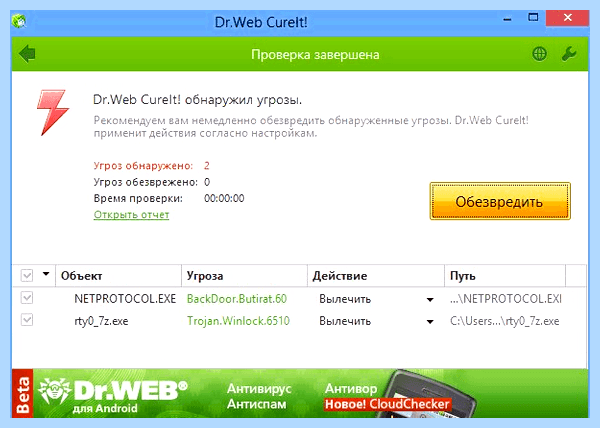
Task: Sort by the Угроза column header
Action: pos(245,276)
